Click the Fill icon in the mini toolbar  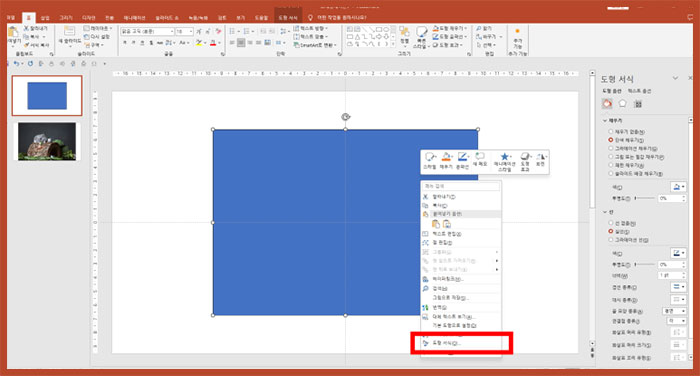(x=446, y=157)
